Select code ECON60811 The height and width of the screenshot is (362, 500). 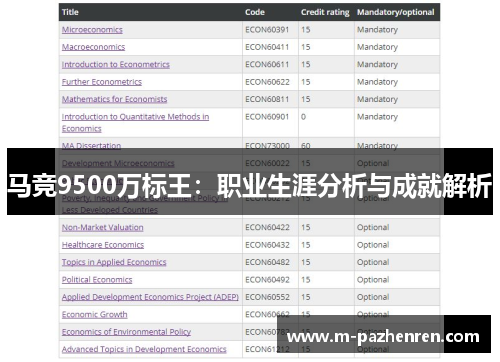coord(267,99)
